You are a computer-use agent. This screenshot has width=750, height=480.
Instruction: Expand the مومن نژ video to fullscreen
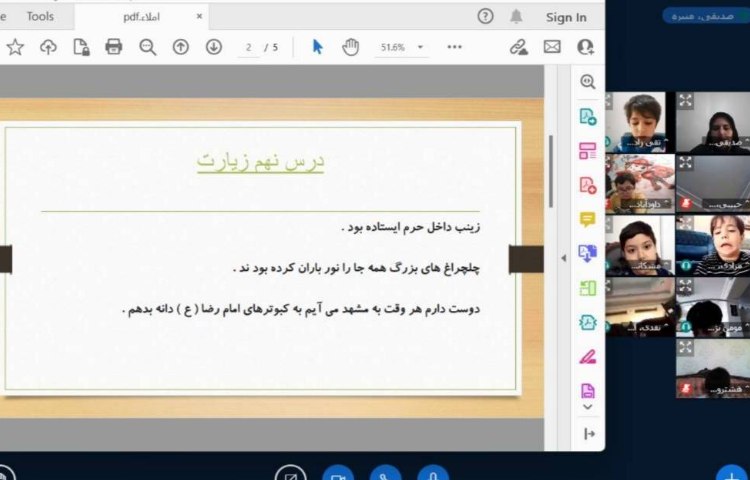pos(685,285)
